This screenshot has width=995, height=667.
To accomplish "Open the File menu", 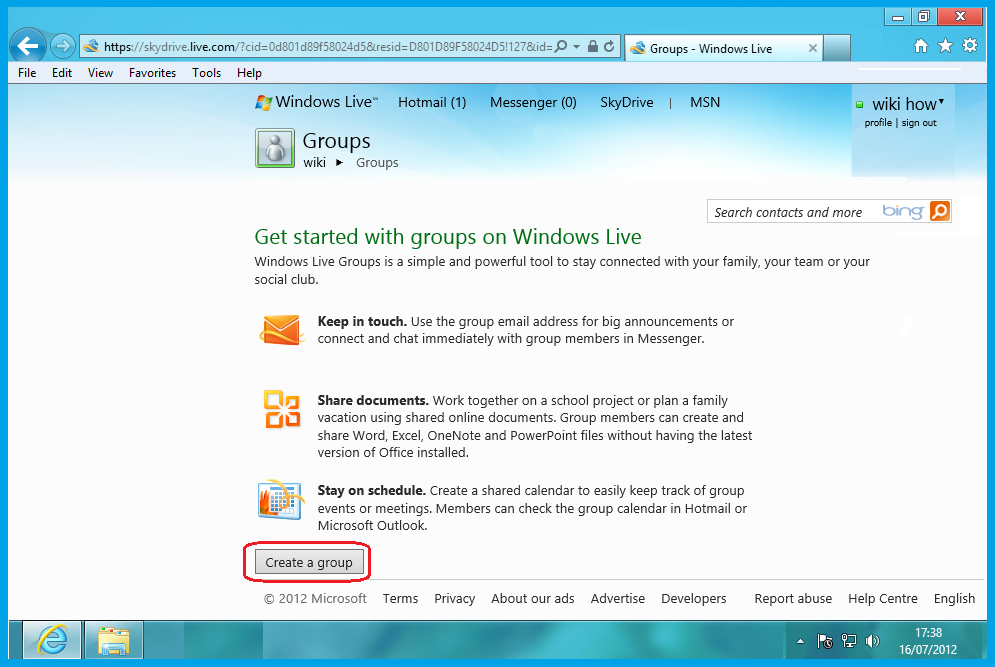I will coord(27,73).
